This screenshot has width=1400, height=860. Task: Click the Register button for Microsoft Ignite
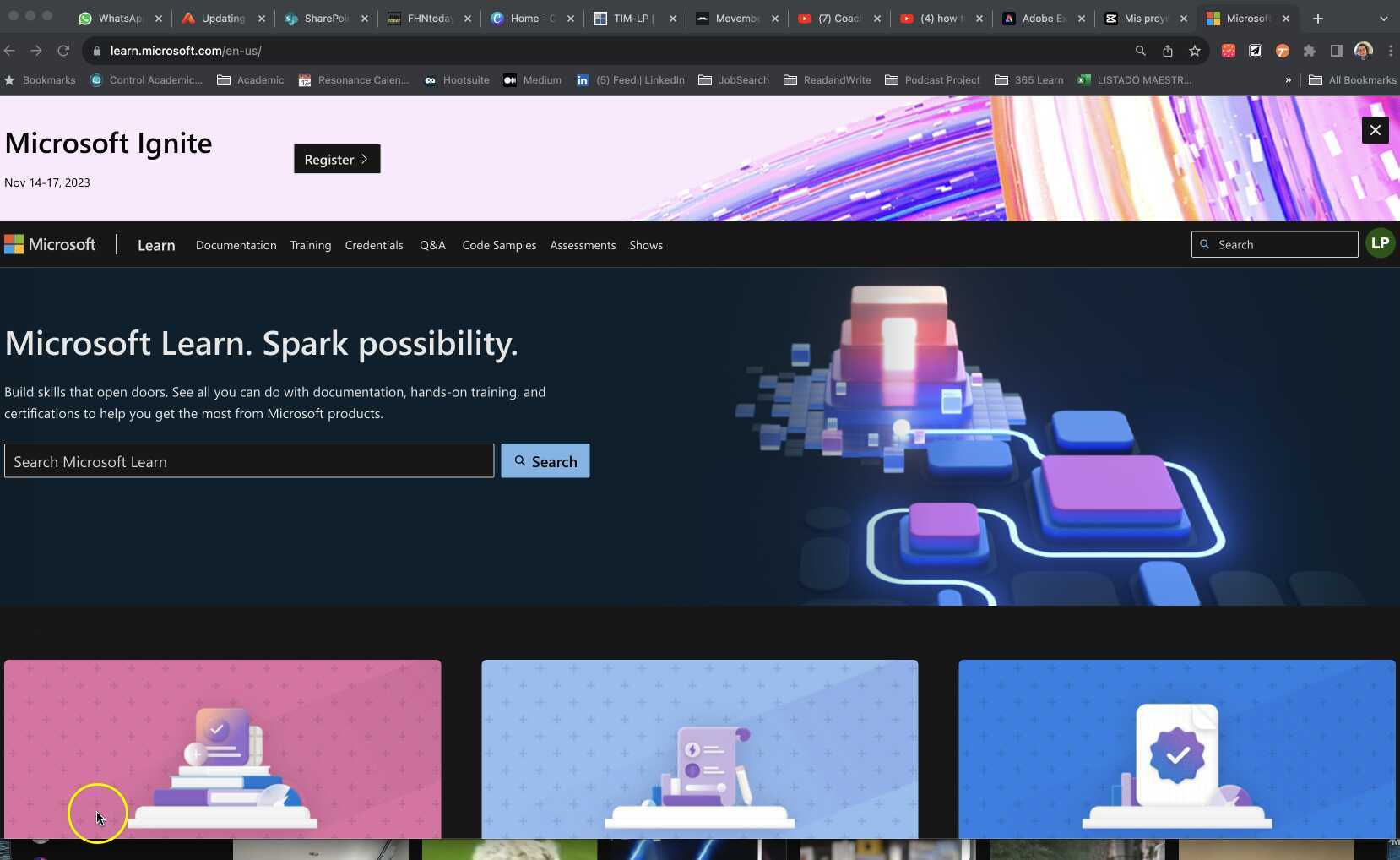click(336, 159)
